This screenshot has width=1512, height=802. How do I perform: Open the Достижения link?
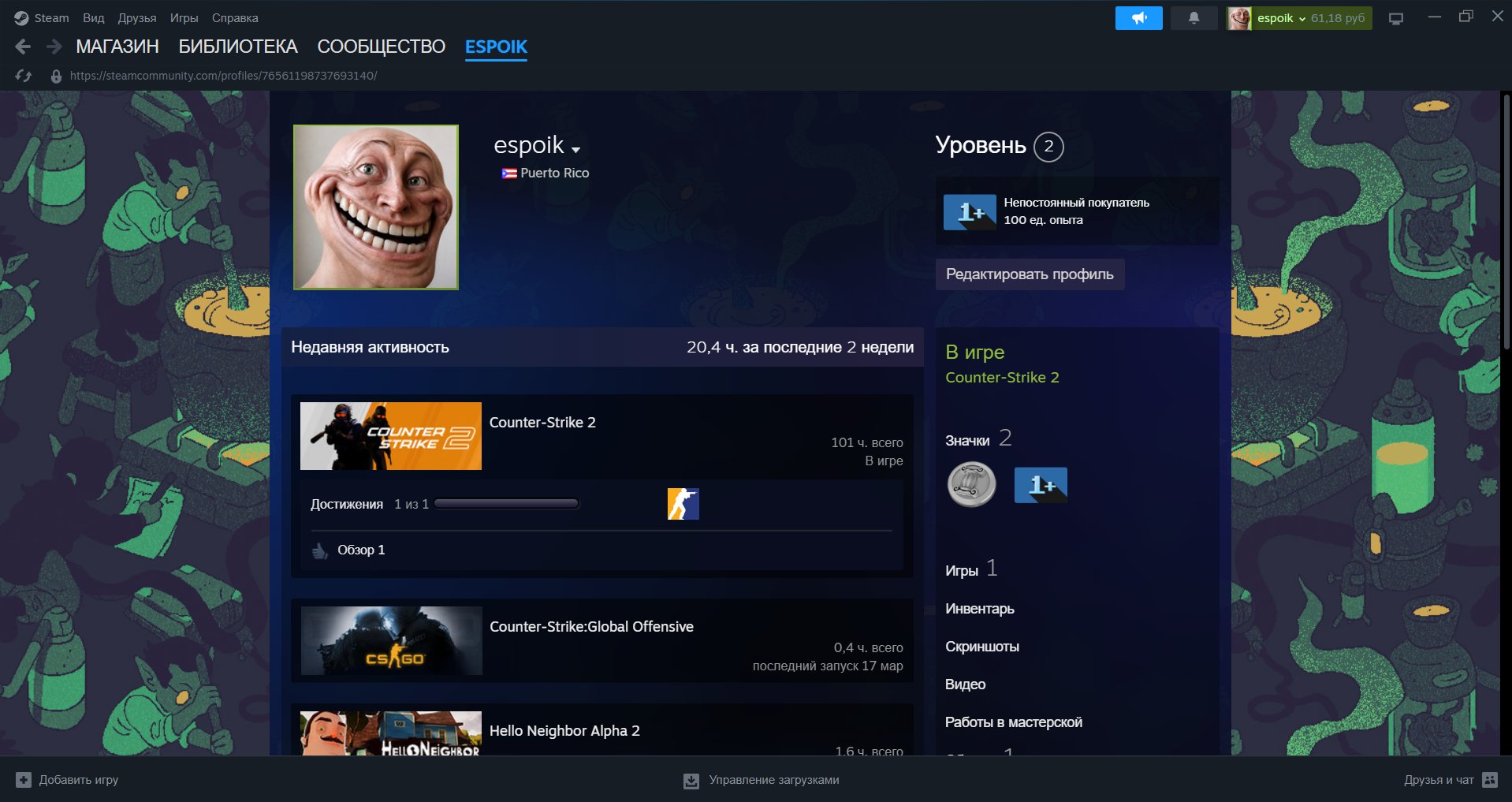[x=347, y=505]
